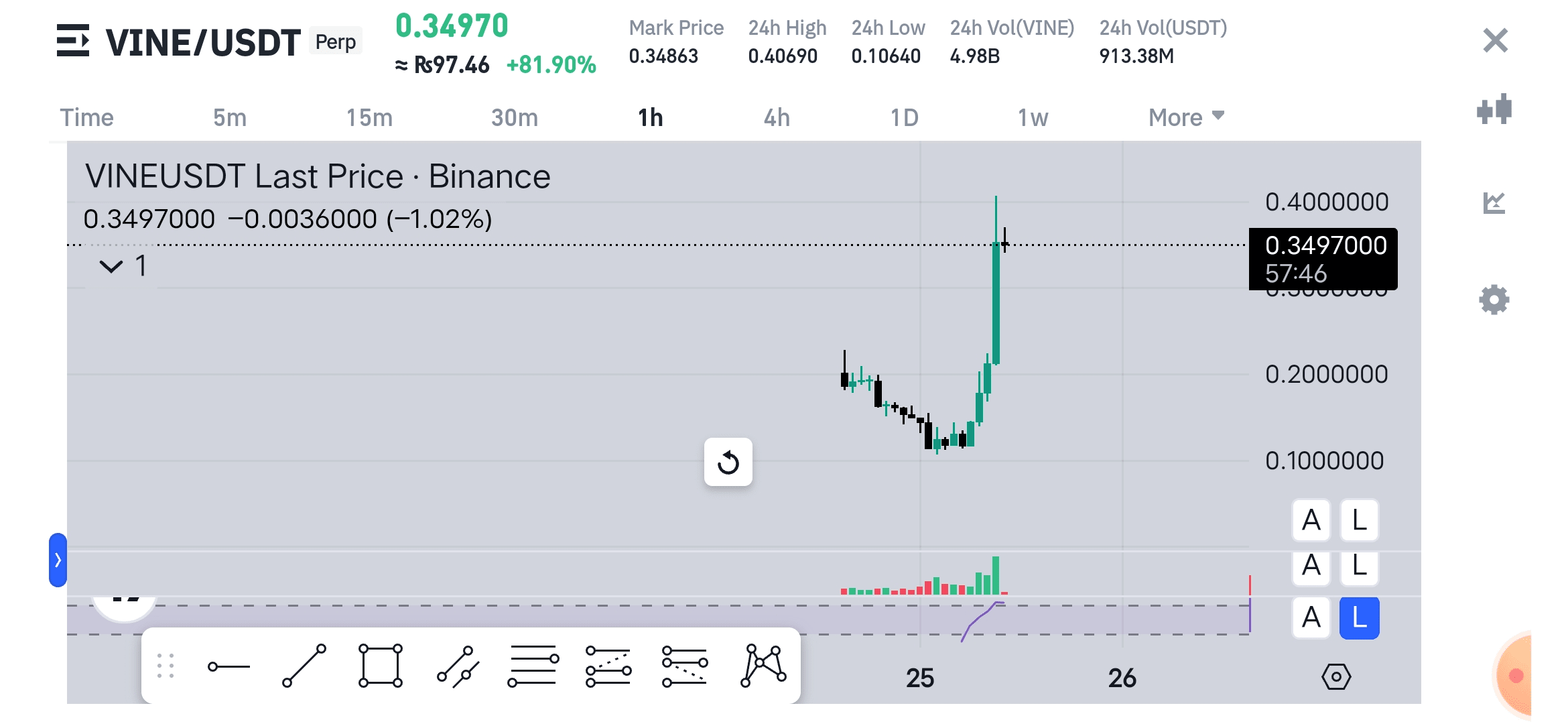
Task: Select the Fibonacci retracement lines tool
Action: pos(533,666)
